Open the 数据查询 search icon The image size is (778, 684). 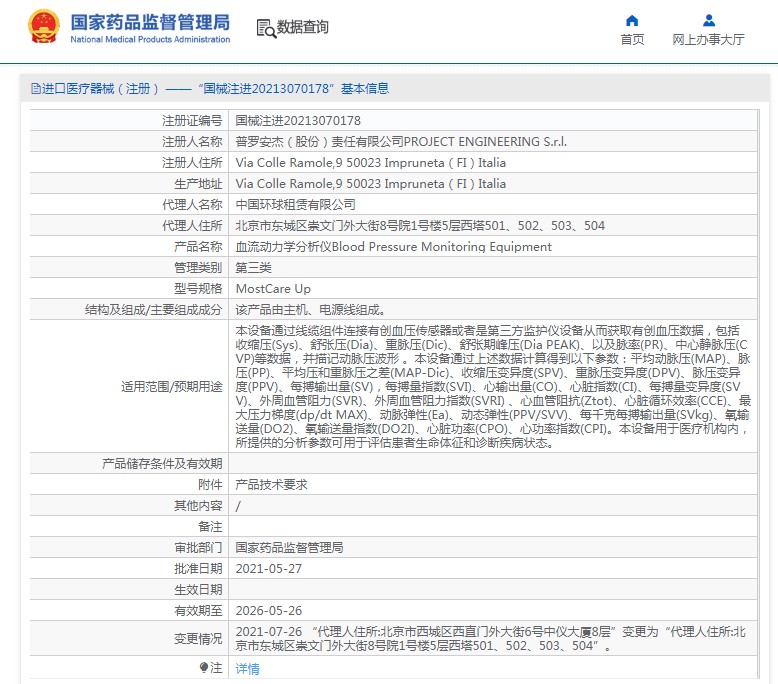[266, 28]
